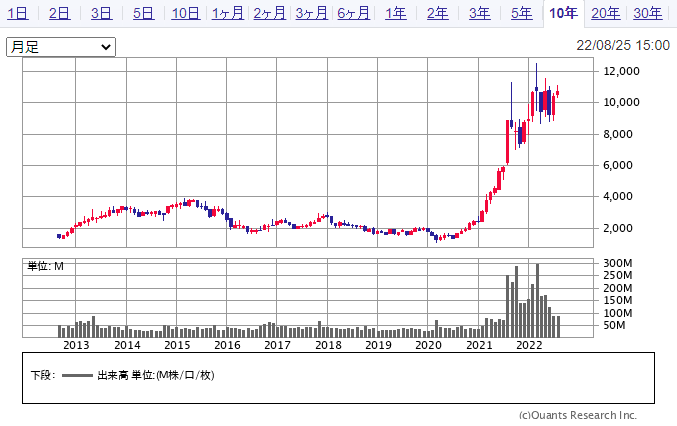This screenshot has width=677, height=426.
Task: Show the 3年 chart range
Action: coord(480,13)
